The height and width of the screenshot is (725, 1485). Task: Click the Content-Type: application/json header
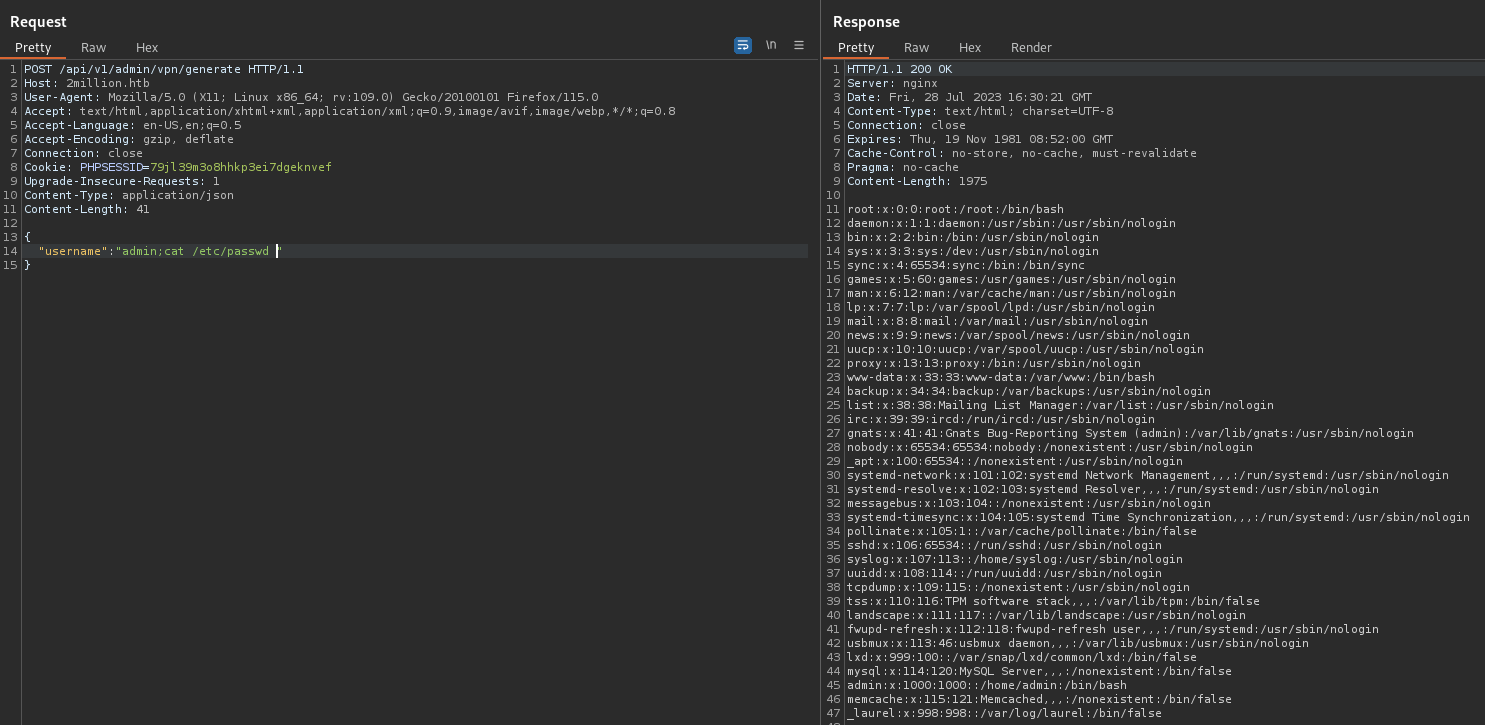tap(129, 195)
